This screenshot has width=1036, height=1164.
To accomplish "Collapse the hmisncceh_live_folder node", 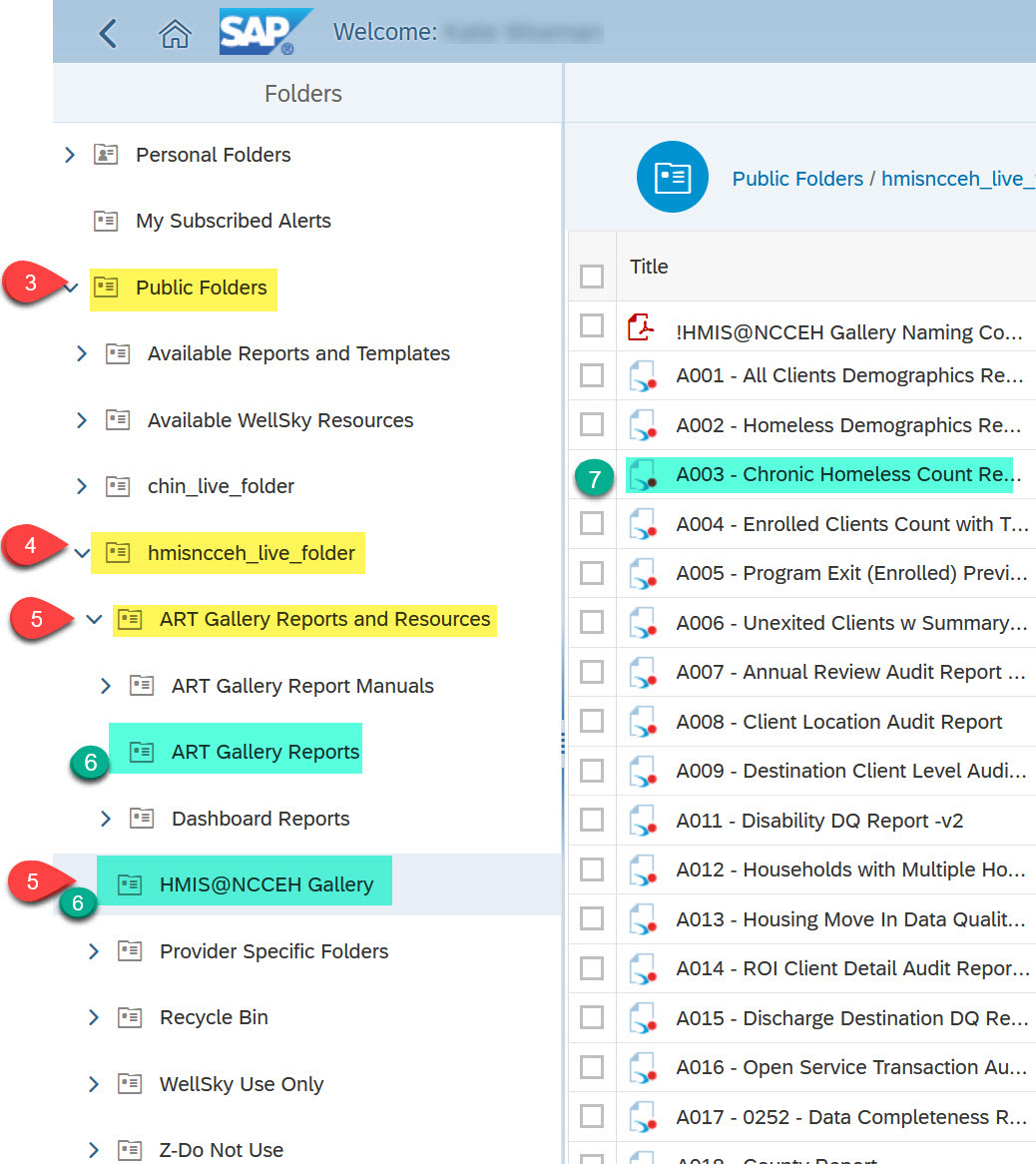I will tap(82, 553).
